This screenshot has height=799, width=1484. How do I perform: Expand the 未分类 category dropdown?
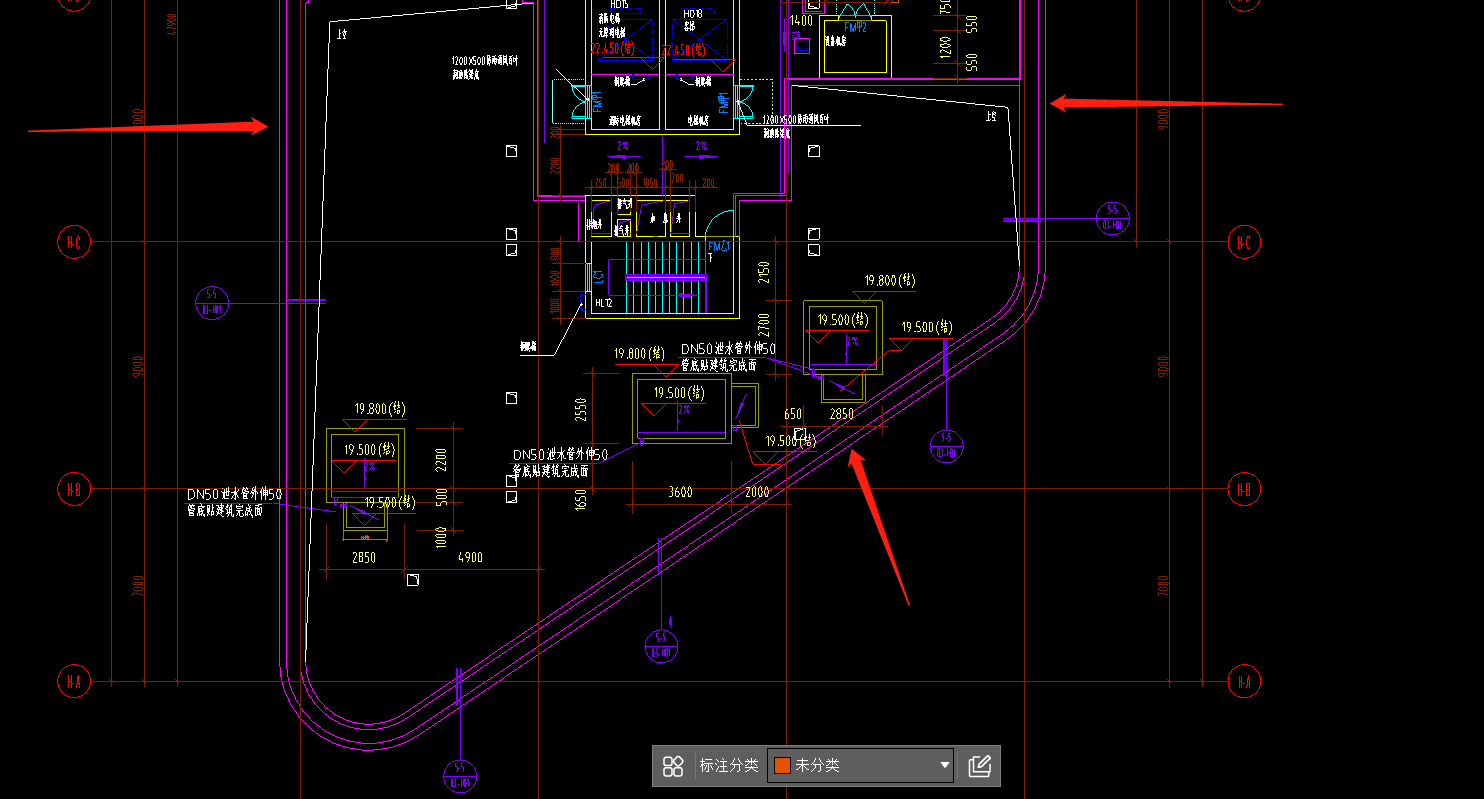pyautogui.click(x=860, y=766)
